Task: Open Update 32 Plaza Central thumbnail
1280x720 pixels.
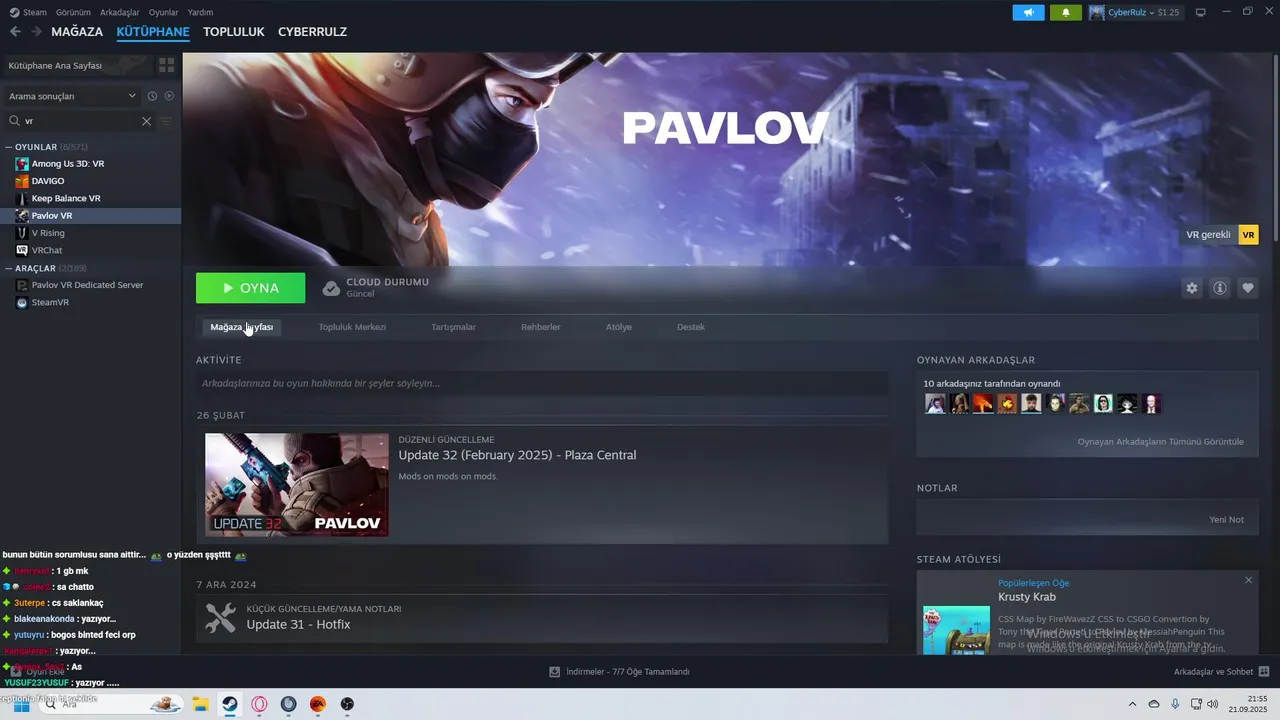Action: coord(297,485)
